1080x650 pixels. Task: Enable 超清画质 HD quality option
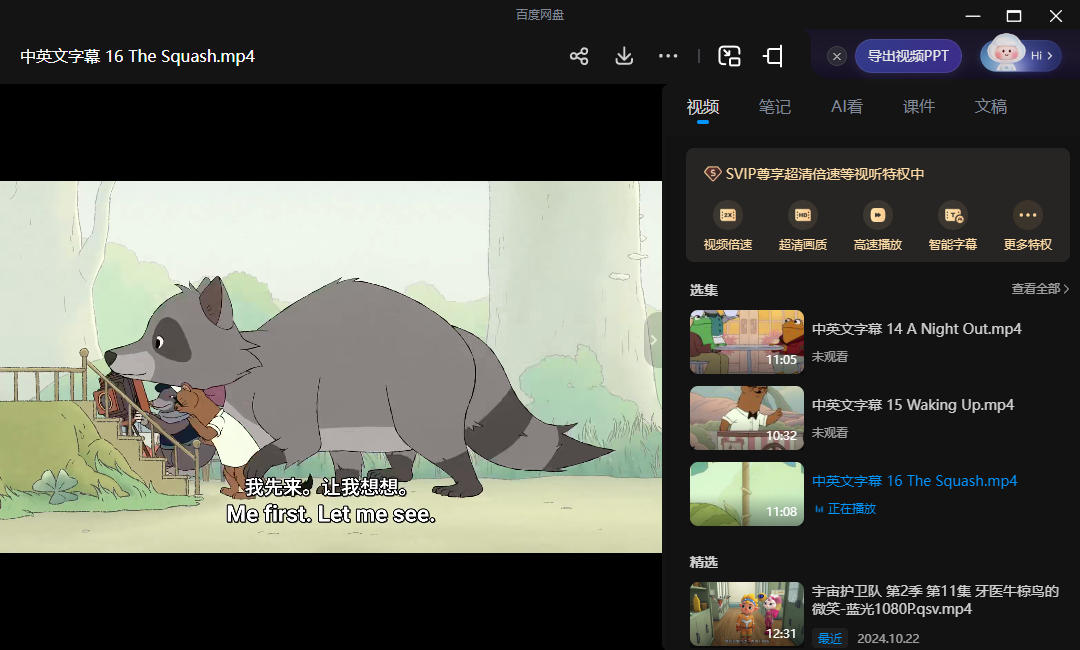pyautogui.click(x=803, y=215)
